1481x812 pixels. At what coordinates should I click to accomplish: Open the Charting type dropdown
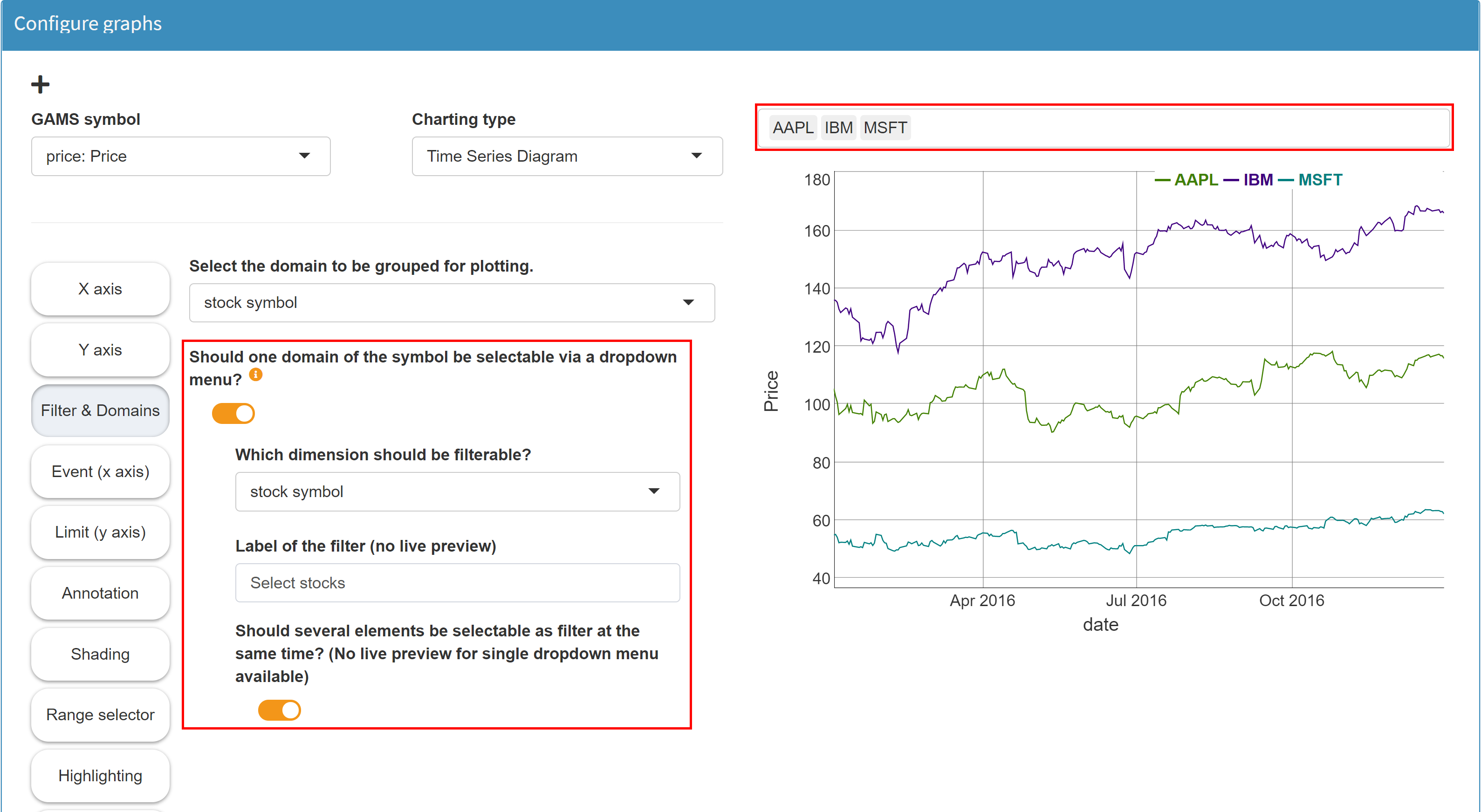point(566,156)
